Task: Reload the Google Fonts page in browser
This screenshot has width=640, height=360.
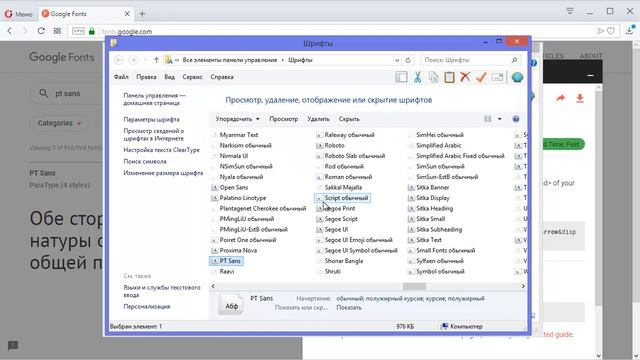Action: (41, 31)
